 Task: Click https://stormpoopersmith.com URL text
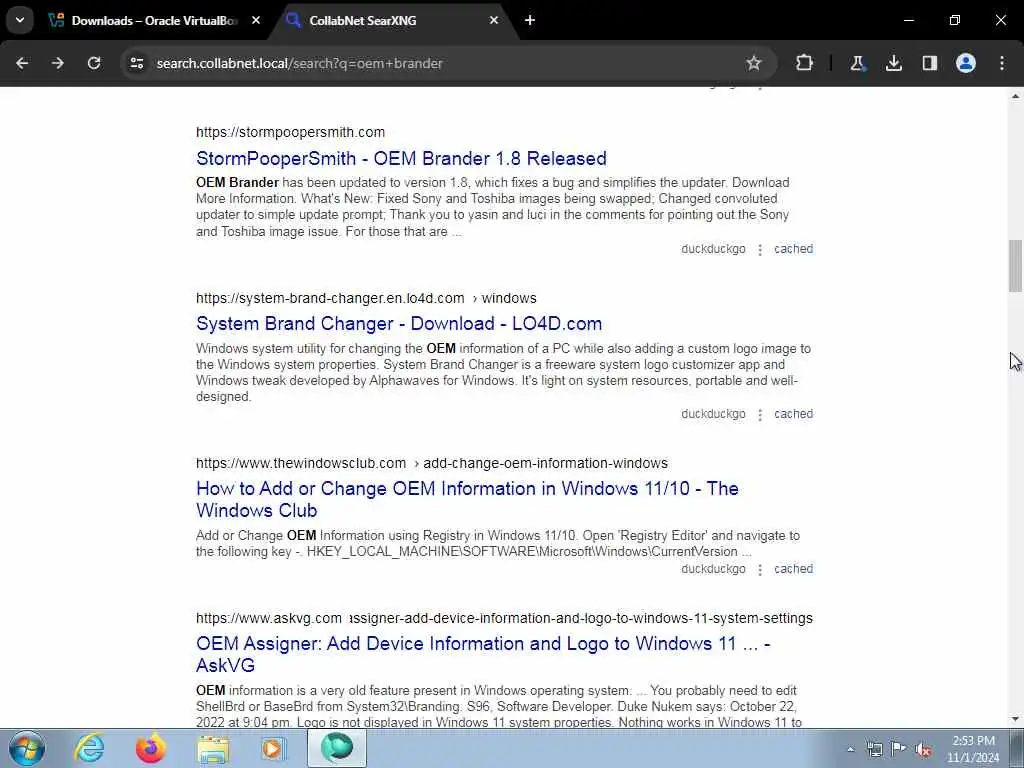(x=290, y=132)
